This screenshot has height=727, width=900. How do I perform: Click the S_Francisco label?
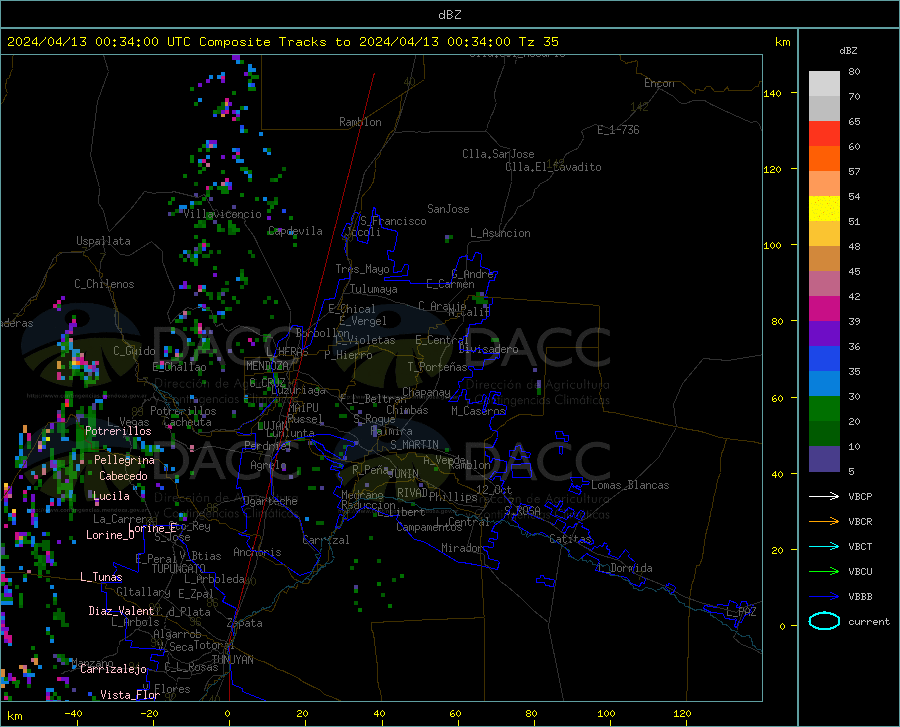pos(393,221)
